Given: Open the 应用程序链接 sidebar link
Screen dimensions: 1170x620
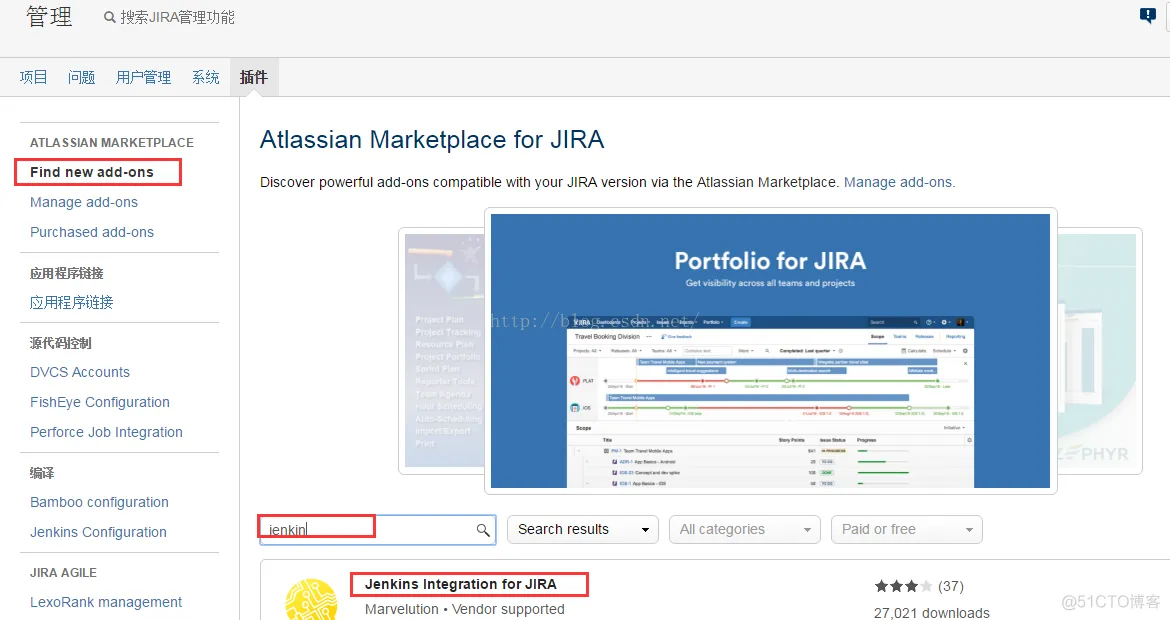Looking at the screenshot, I should (72, 302).
